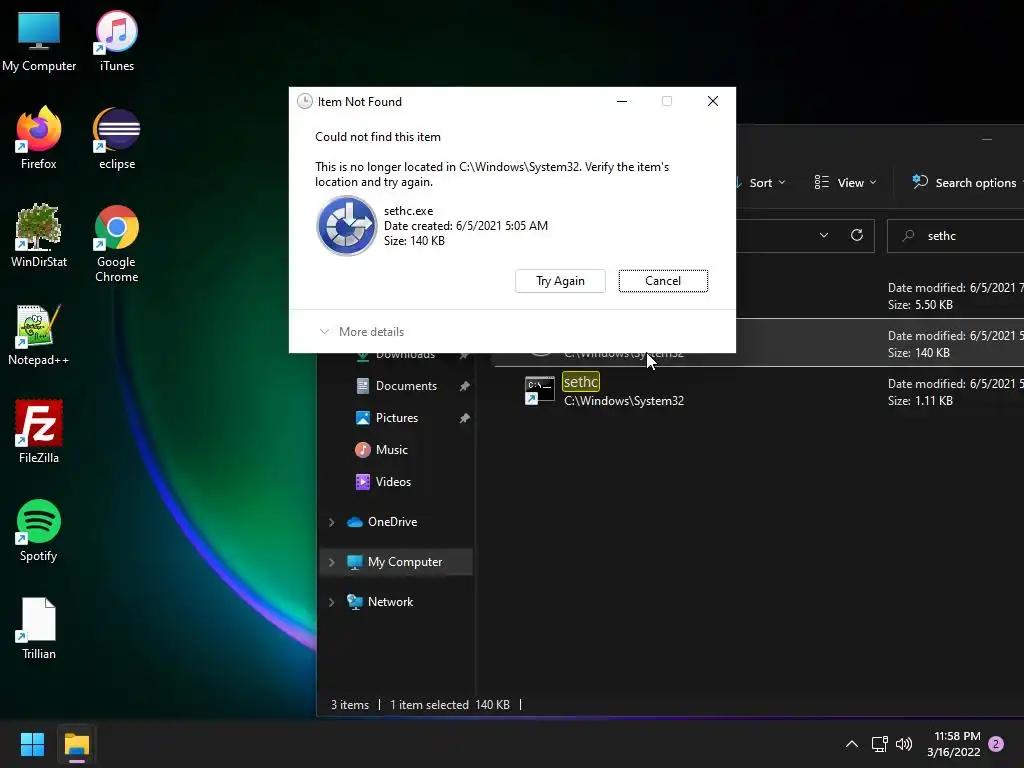Open My Computer desktop icon
The height and width of the screenshot is (768, 1024).
point(39,40)
